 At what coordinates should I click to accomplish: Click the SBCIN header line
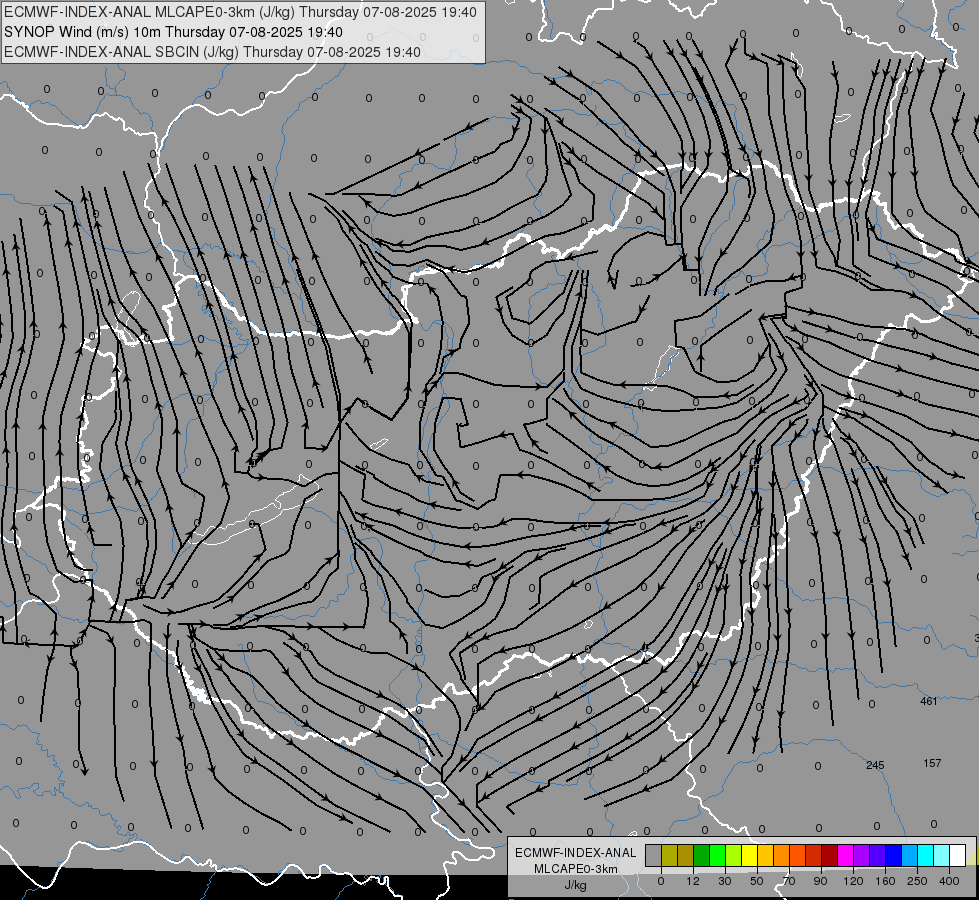[212, 52]
